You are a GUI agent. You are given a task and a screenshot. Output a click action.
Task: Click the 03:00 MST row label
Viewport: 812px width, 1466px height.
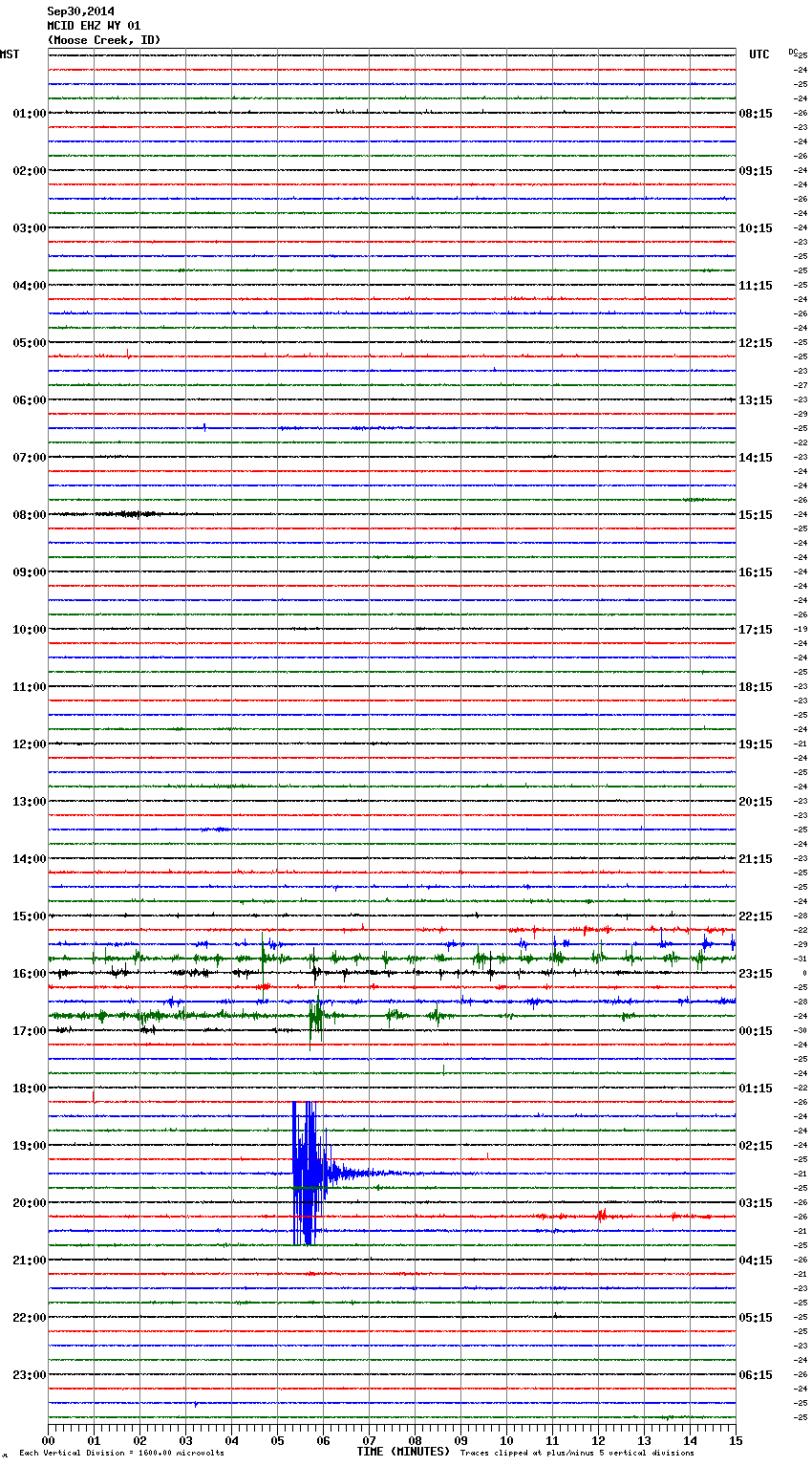(x=30, y=228)
